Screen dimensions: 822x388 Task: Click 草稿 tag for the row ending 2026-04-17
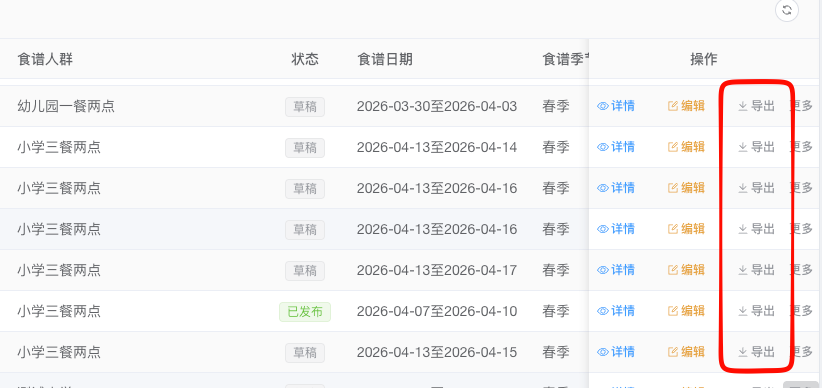pyautogui.click(x=305, y=271)
